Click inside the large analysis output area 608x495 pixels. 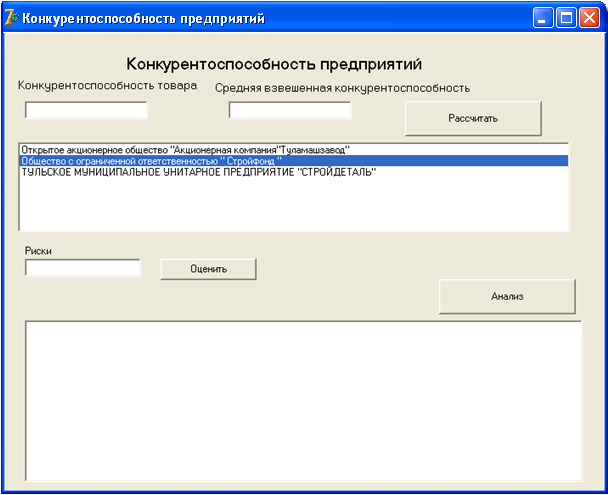304,401
